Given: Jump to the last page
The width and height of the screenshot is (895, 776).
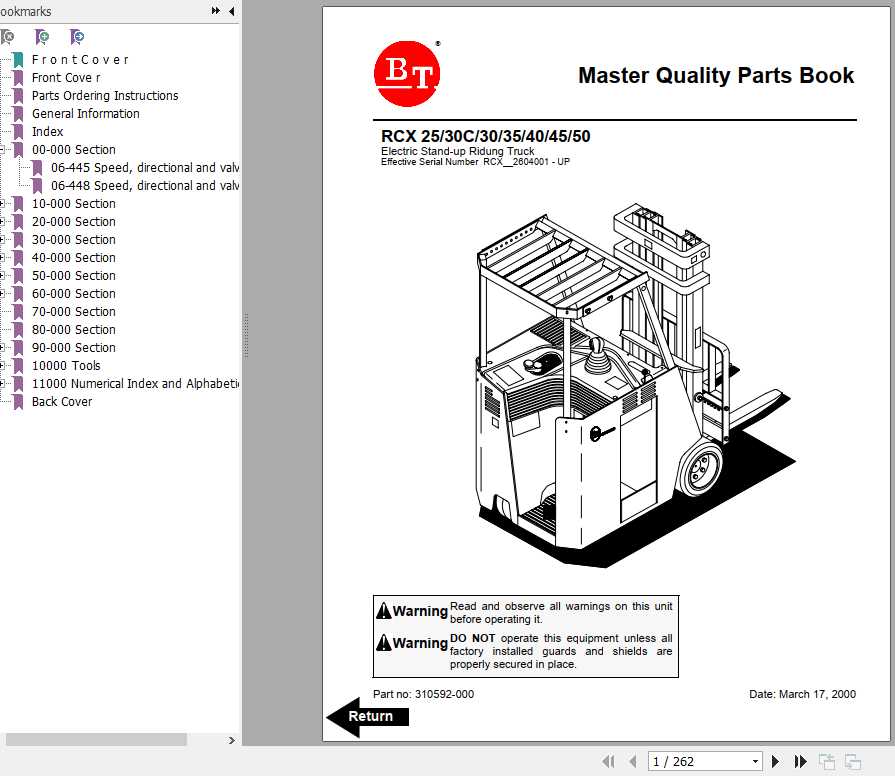Looking at the screenshot, I should tap(799, 761).
